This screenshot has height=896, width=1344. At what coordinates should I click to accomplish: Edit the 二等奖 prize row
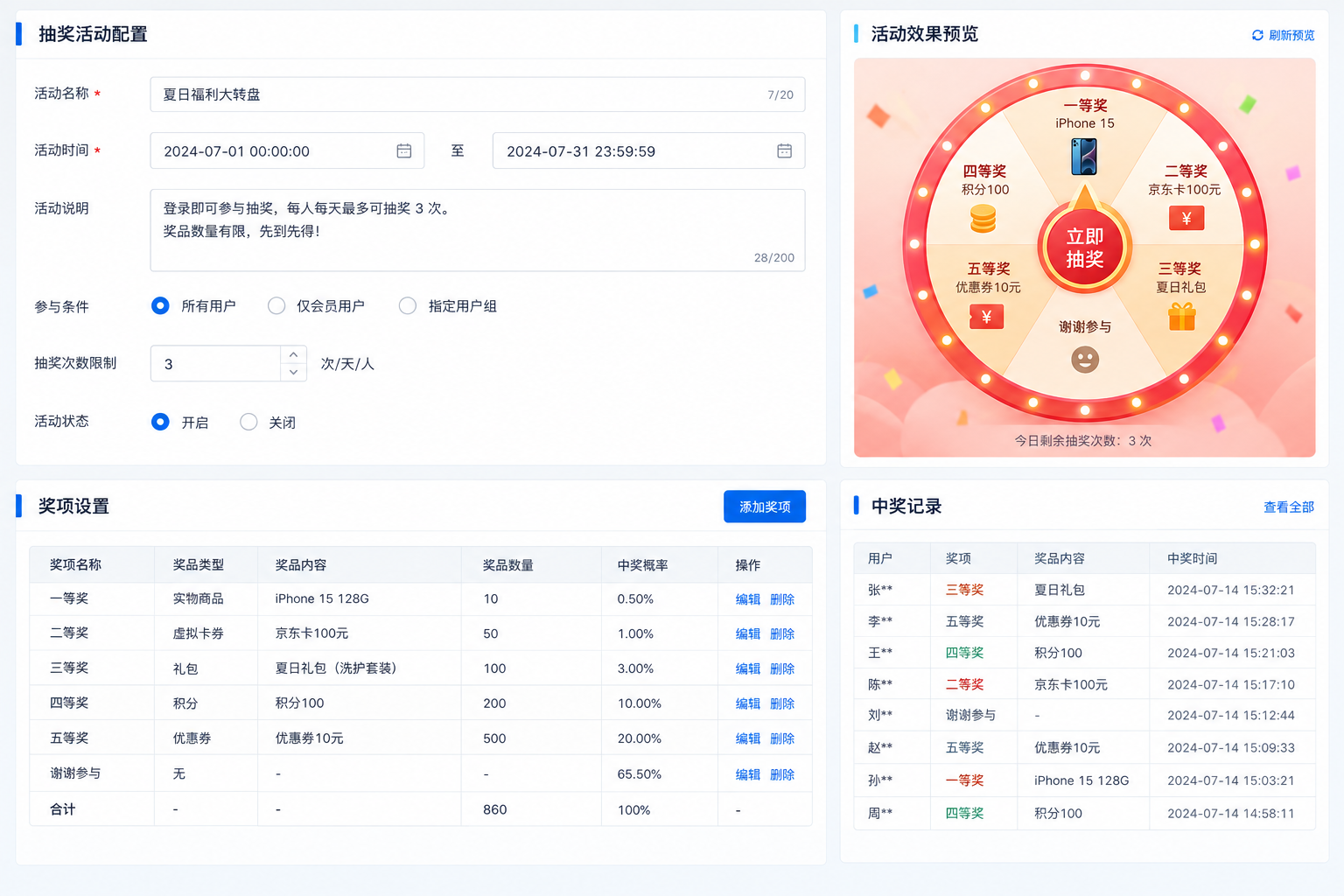click(x=748, y=633)
